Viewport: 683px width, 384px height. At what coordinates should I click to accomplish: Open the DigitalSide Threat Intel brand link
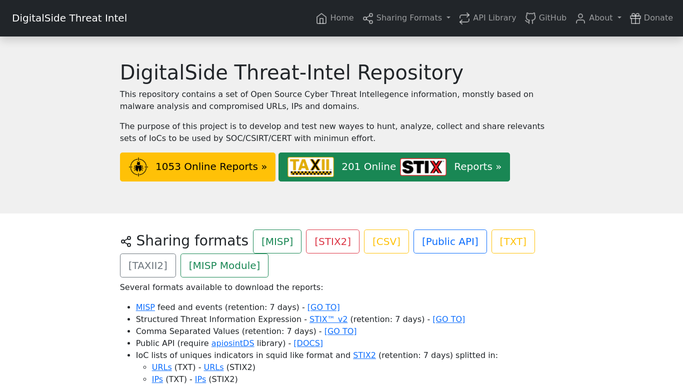point(70,18)
